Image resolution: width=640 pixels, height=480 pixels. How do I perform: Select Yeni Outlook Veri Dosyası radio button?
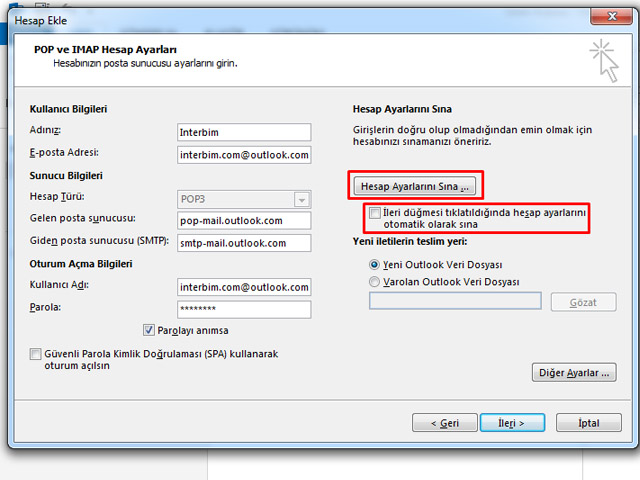coord(375,264)
